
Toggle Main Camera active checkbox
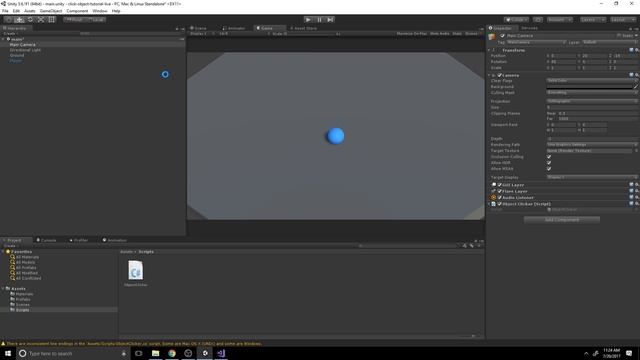click(x=502, y=36)
